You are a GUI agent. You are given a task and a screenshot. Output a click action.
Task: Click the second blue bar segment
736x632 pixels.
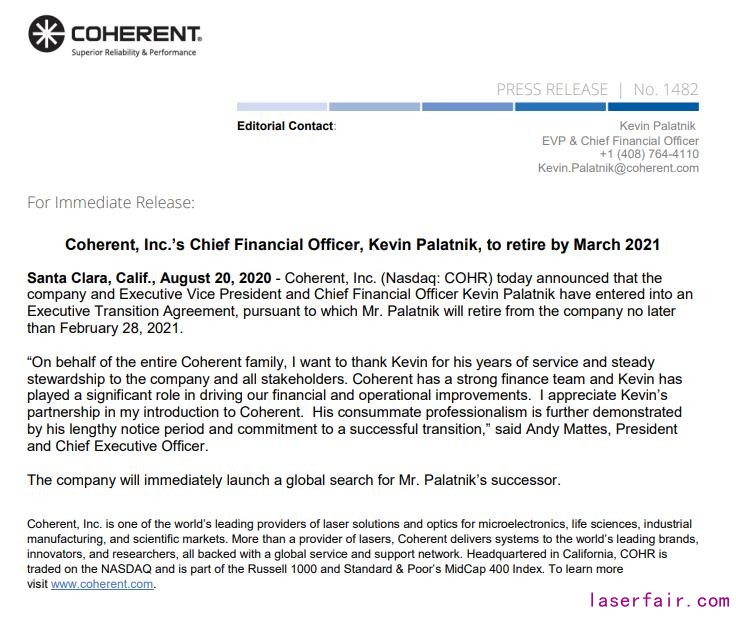click(x=374, y=107)
